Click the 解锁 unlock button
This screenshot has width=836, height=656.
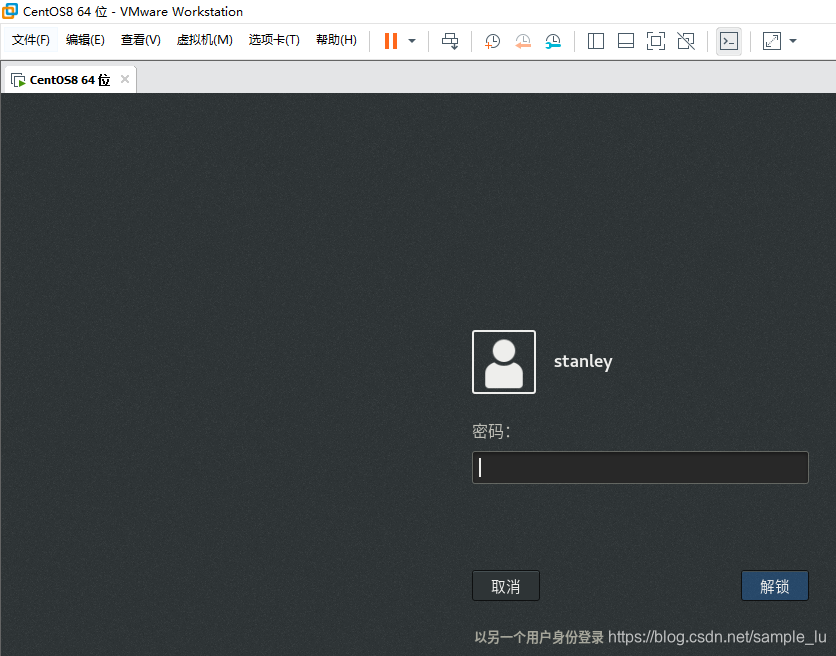(775, 586)
